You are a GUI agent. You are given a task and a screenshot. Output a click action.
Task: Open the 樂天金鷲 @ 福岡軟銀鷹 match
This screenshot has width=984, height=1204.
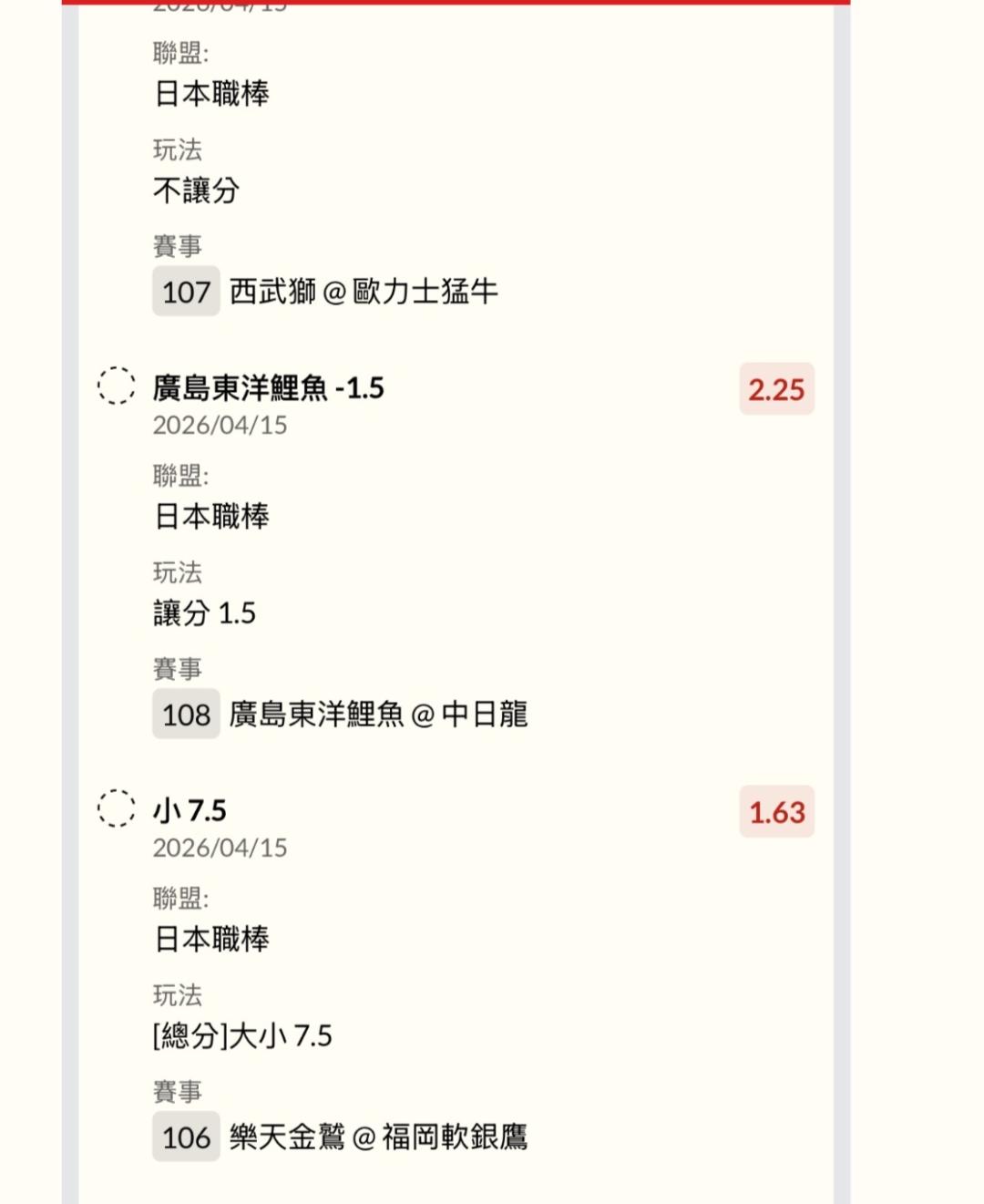tap(378, 1137)
